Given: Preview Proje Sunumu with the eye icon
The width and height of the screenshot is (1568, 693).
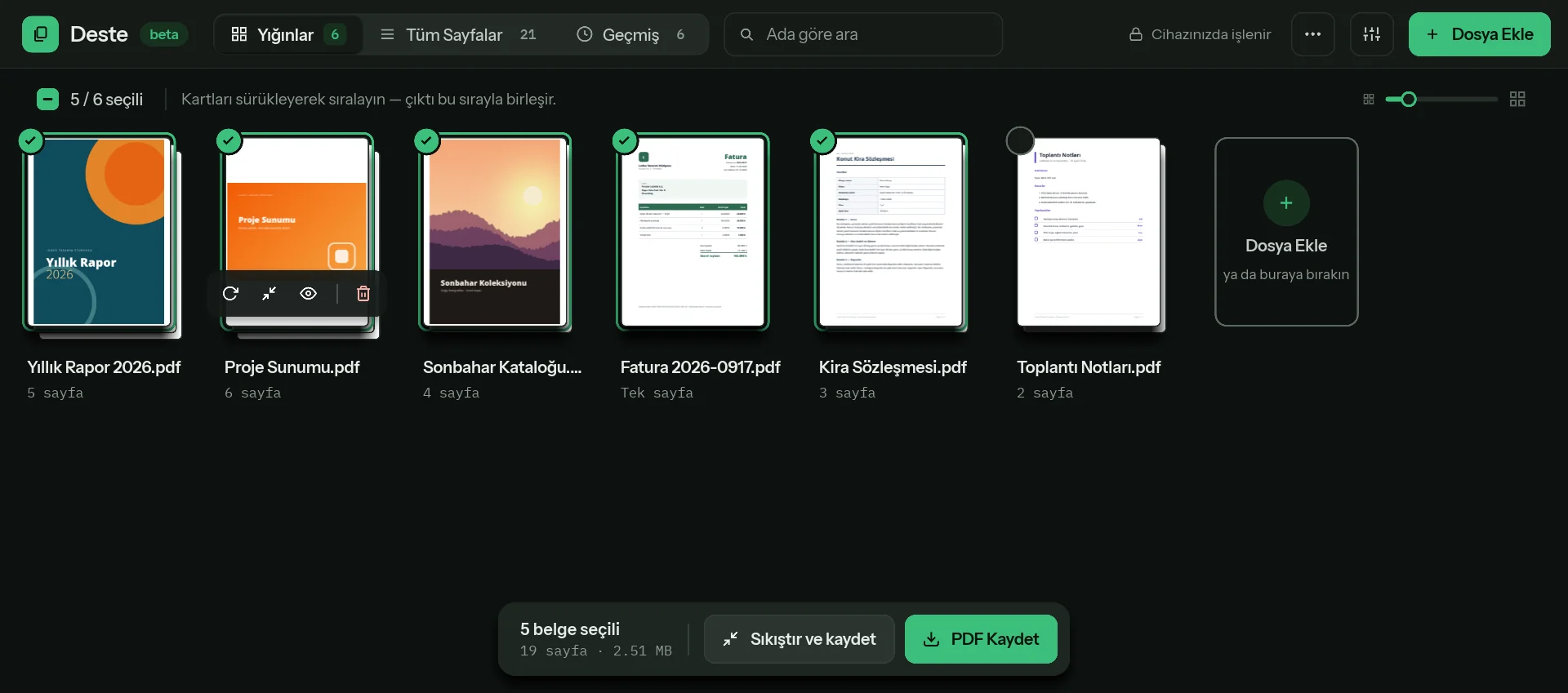Looking at the screenshot, I should point(309,294).
